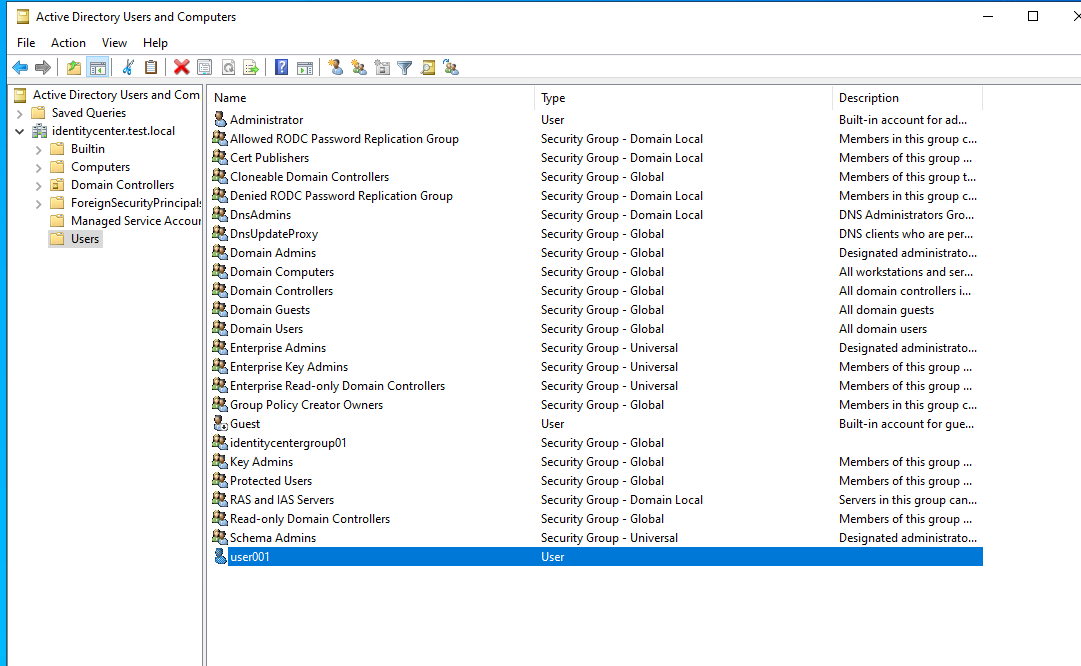Sort by the Type column header

tap(683, 98)
